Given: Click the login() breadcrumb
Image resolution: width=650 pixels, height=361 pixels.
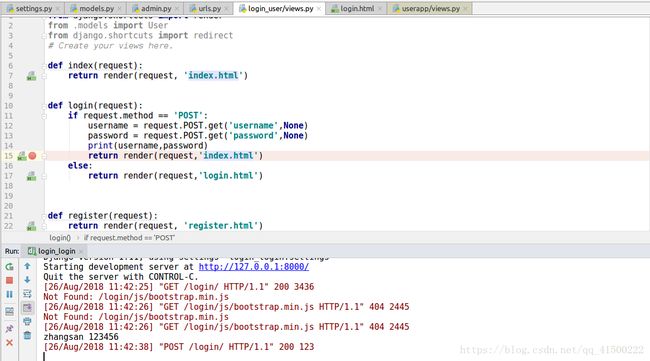Looking at the screenshot, I should pyautogui.click(x=60, y=238).
